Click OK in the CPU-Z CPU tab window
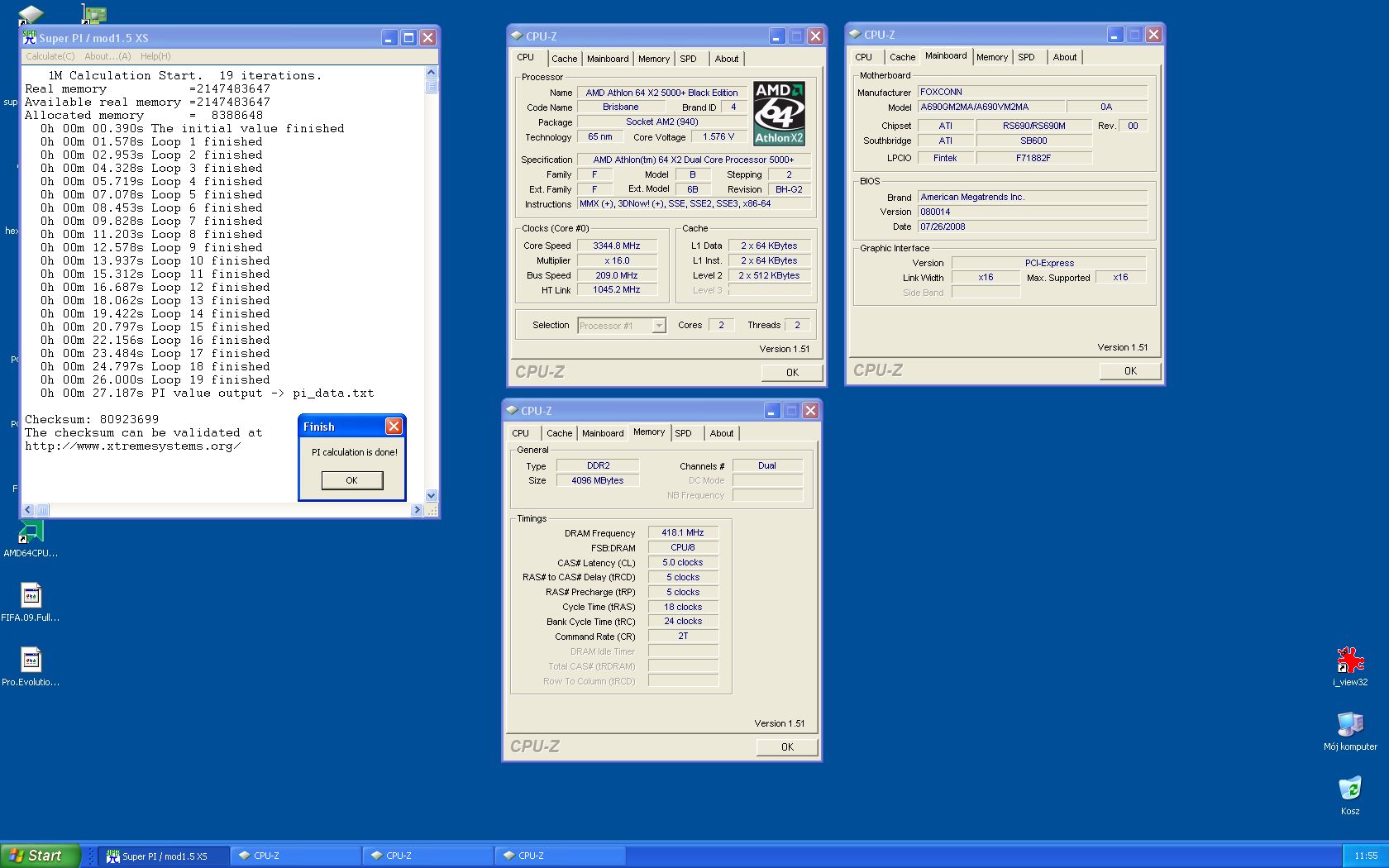Viewport: 1389px width, 868px height. [792, 373]
